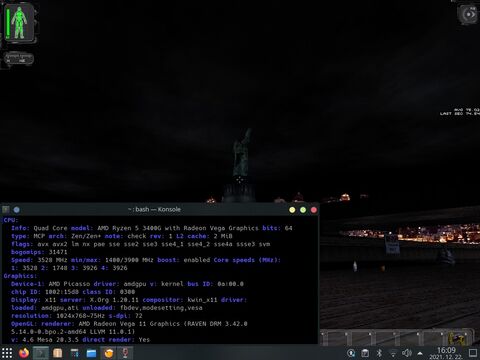Click "AMD Radeon Vega 11 Graphics" renderer text

[129, 324]
